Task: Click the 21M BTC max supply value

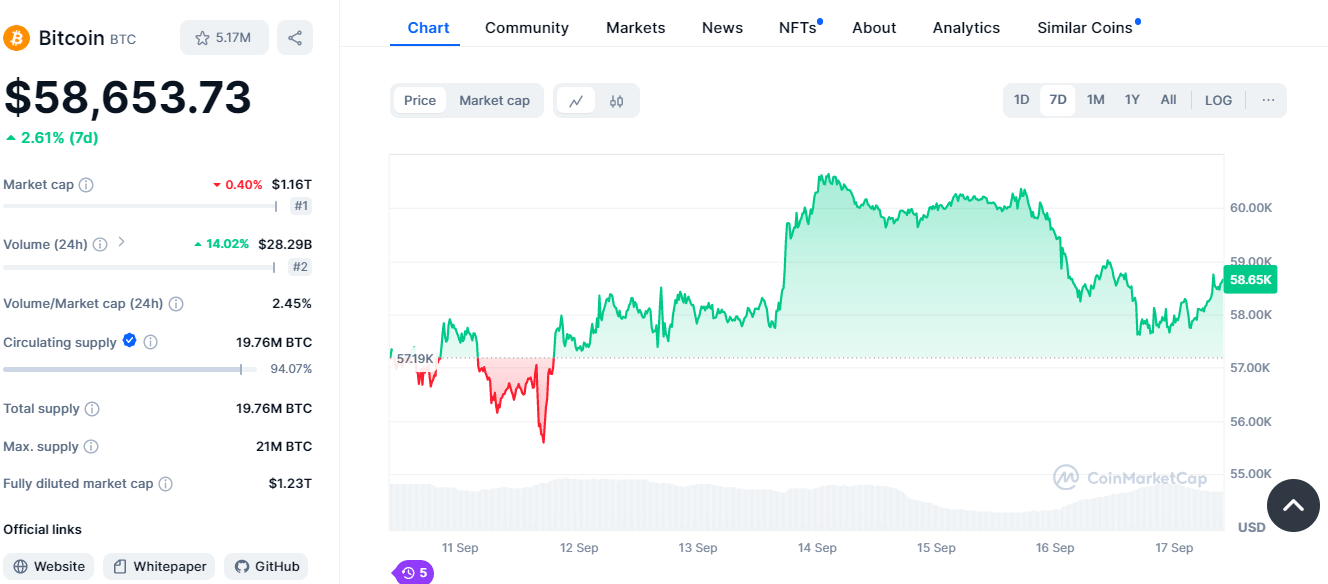Action: [x=284, y=447]
